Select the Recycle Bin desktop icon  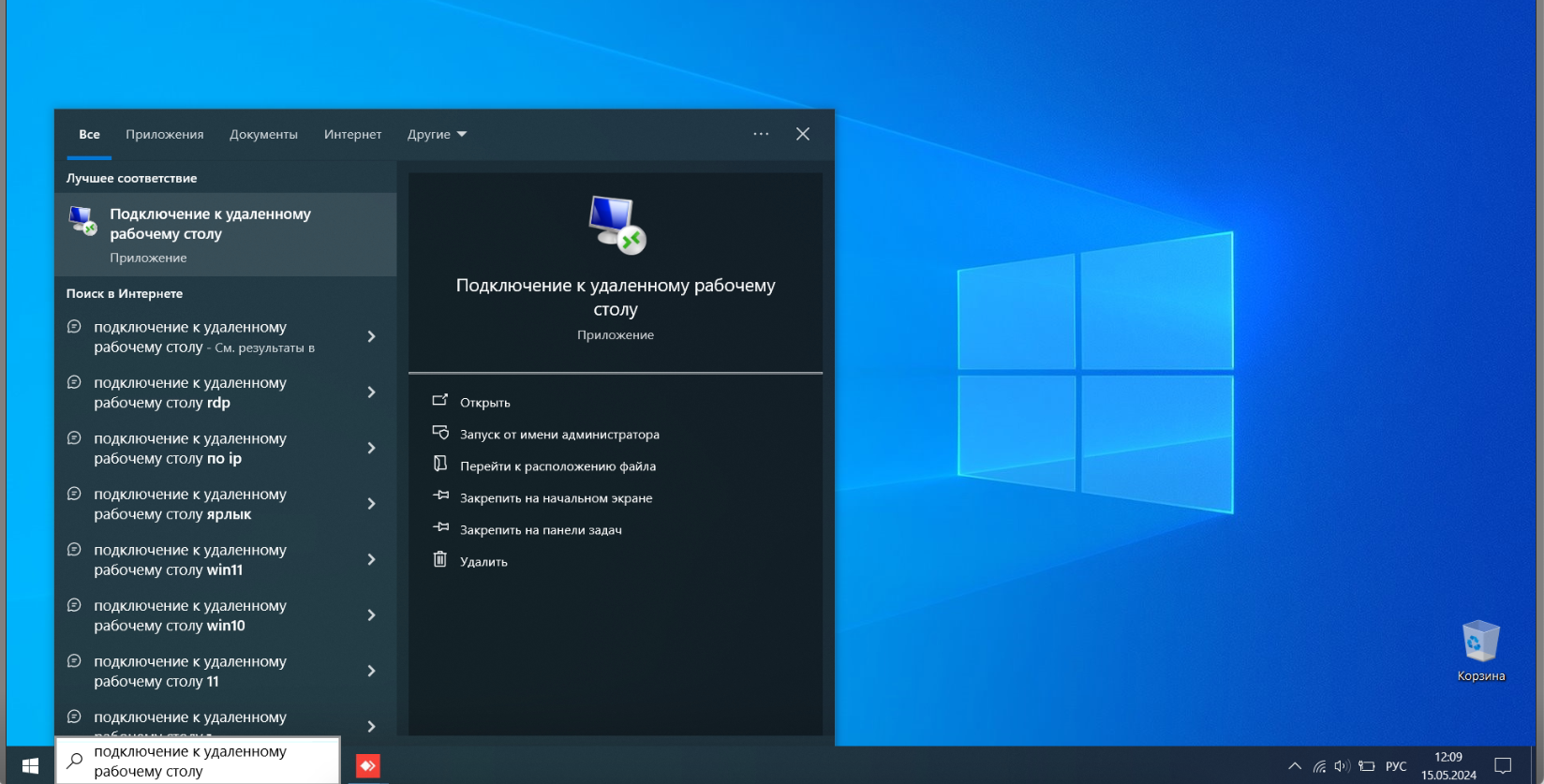pos(1481,651)
